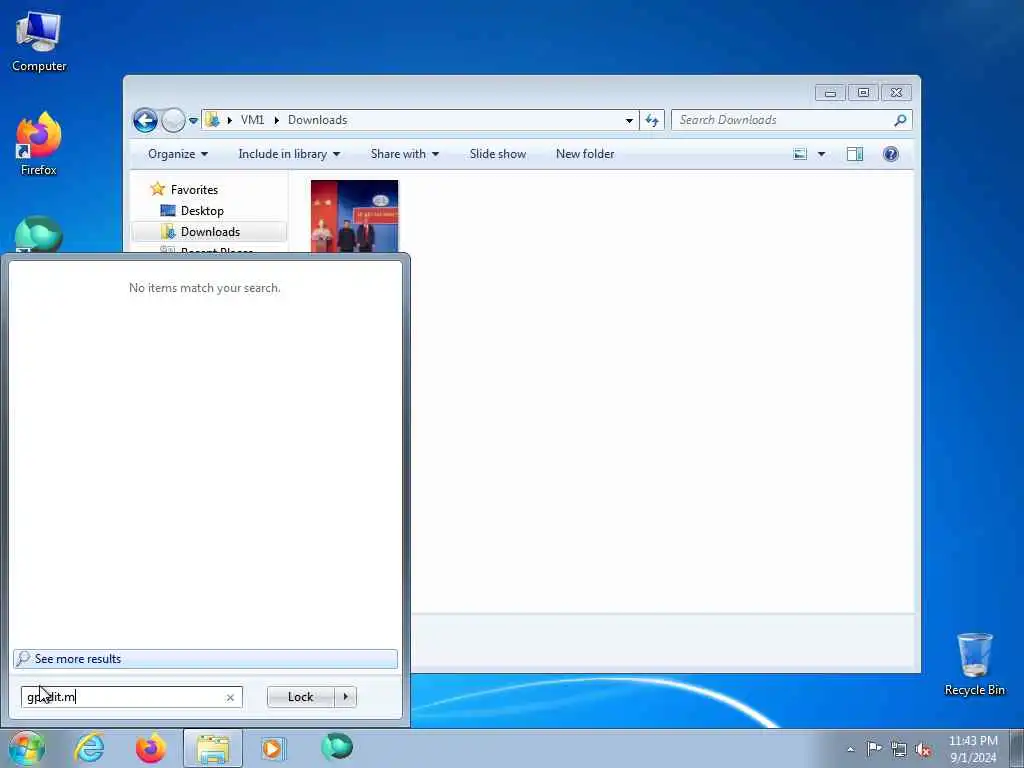Screen dimensions: 1024x768
Task: Select the image thumbnail in Downloads
Action: 354,216
